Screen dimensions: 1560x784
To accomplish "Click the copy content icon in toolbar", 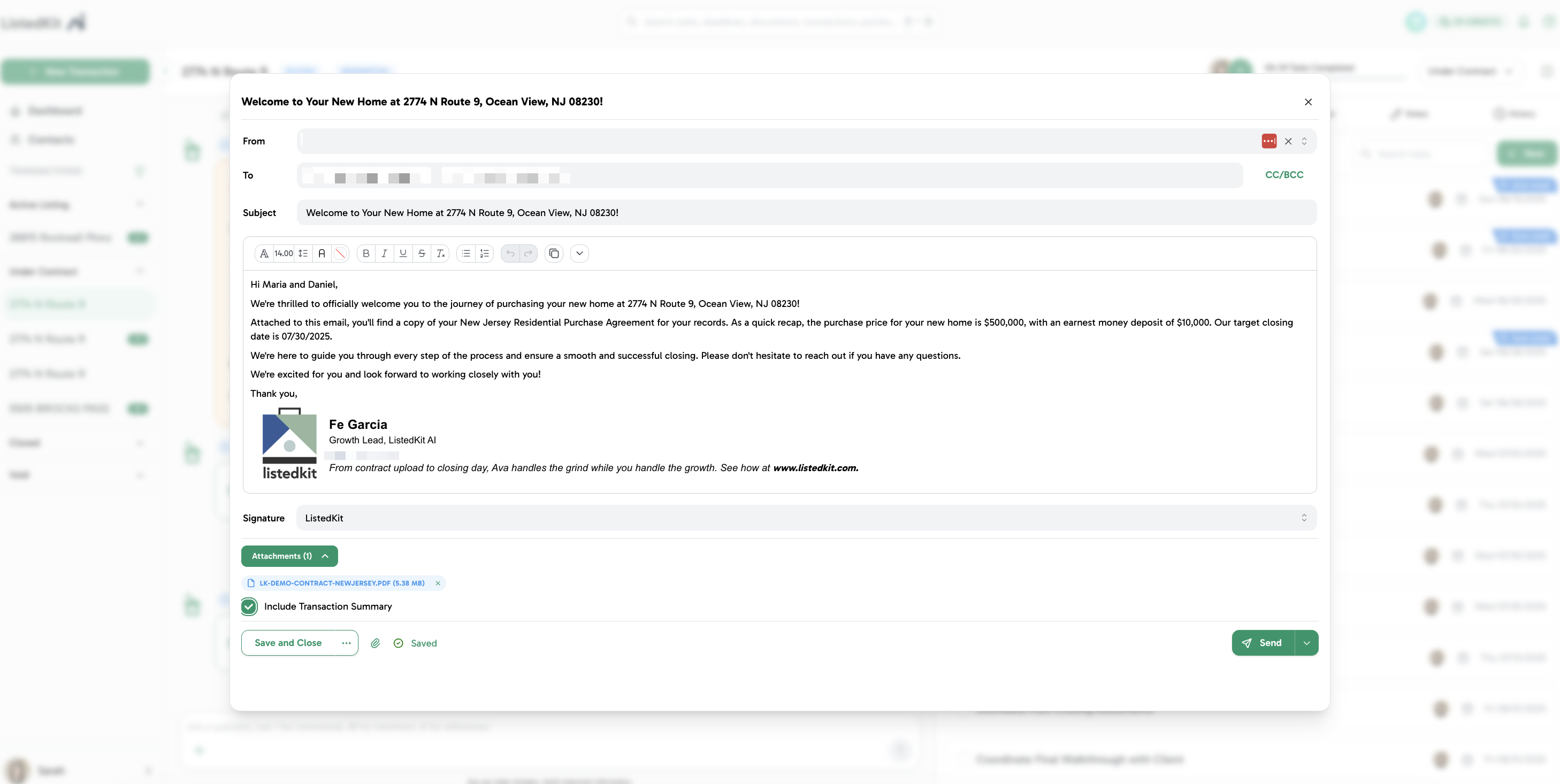I will point(554,253).
